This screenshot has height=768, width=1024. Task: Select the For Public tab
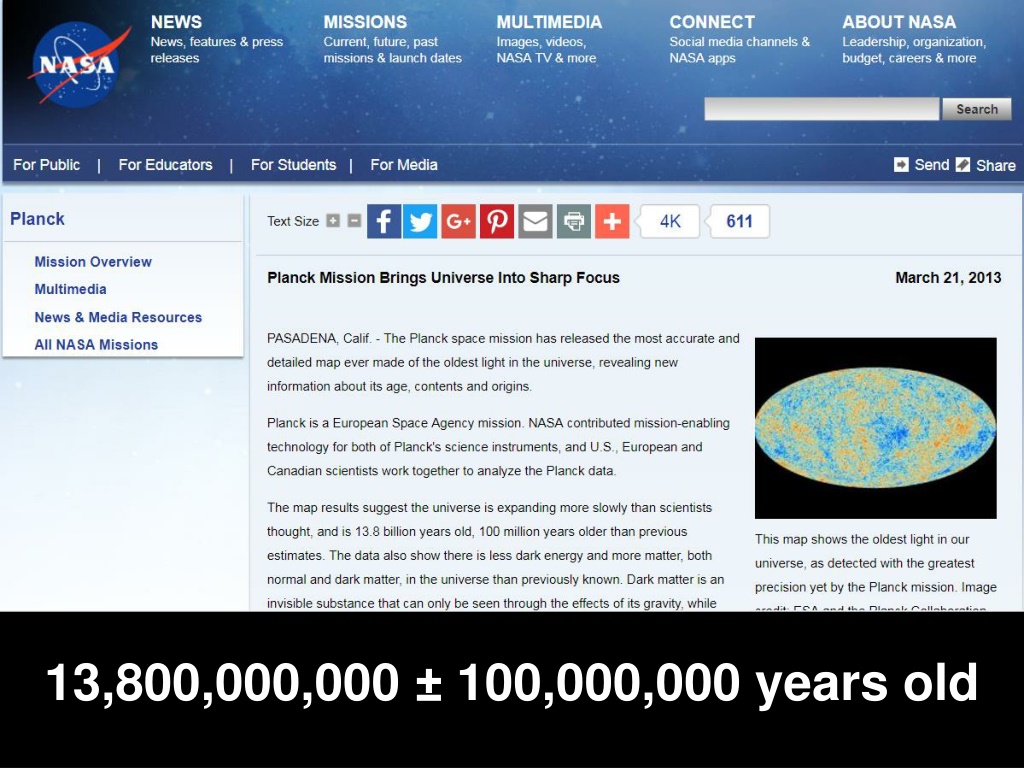pyautogui.click(x=46, y=165)
